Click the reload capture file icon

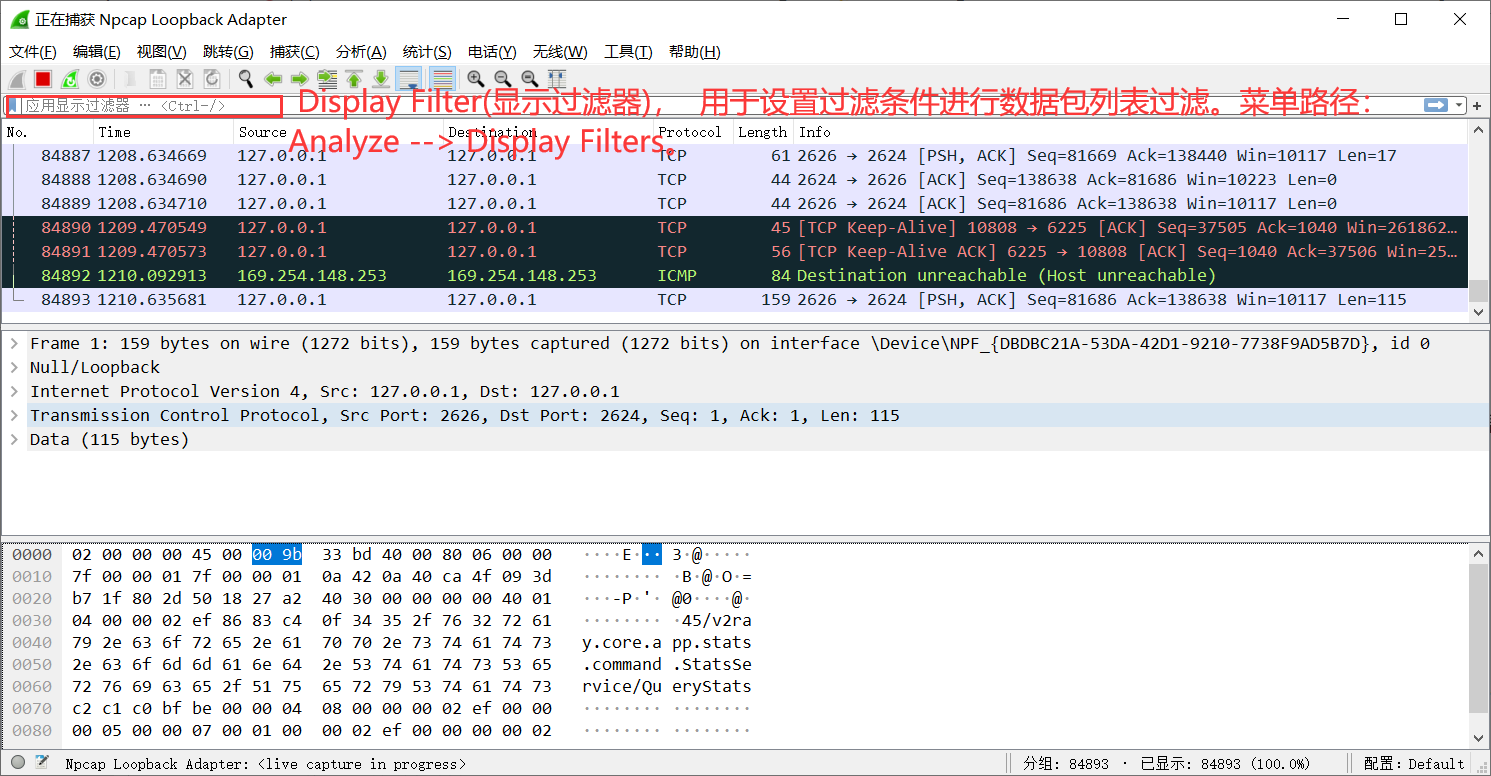pyautogui.click(x=212, y=79)
